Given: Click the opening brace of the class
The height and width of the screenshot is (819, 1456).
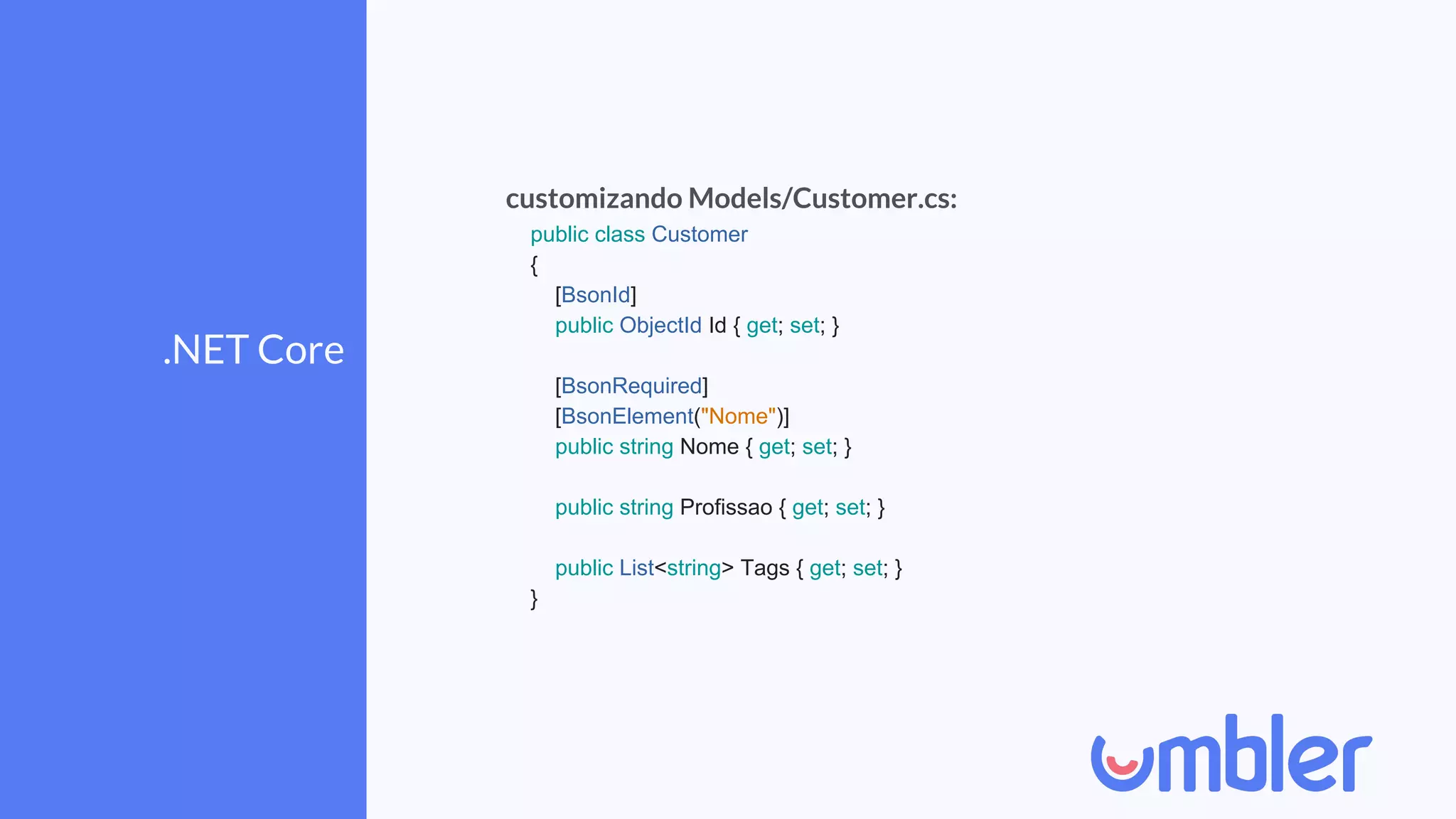Looking at the screenshot, I should click(534, 265).
